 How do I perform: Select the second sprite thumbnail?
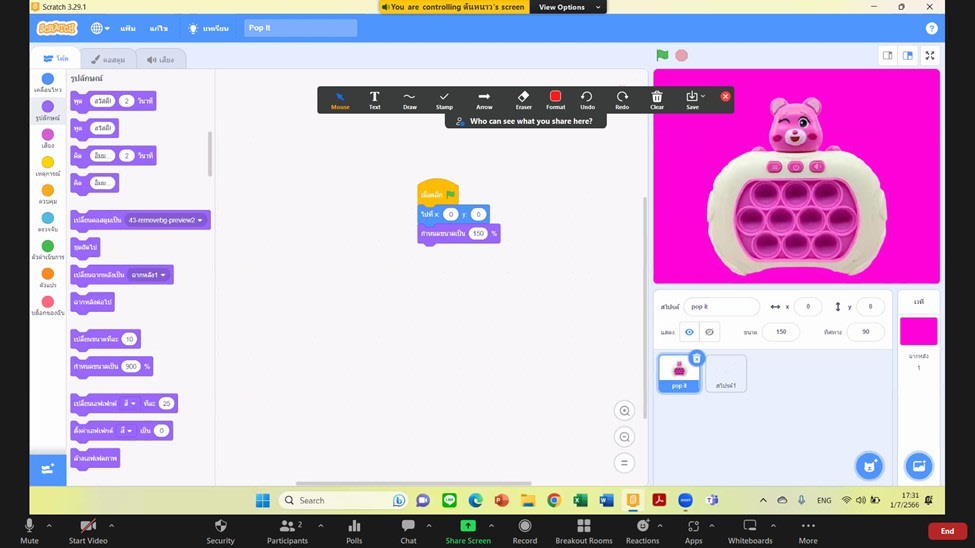726,373
